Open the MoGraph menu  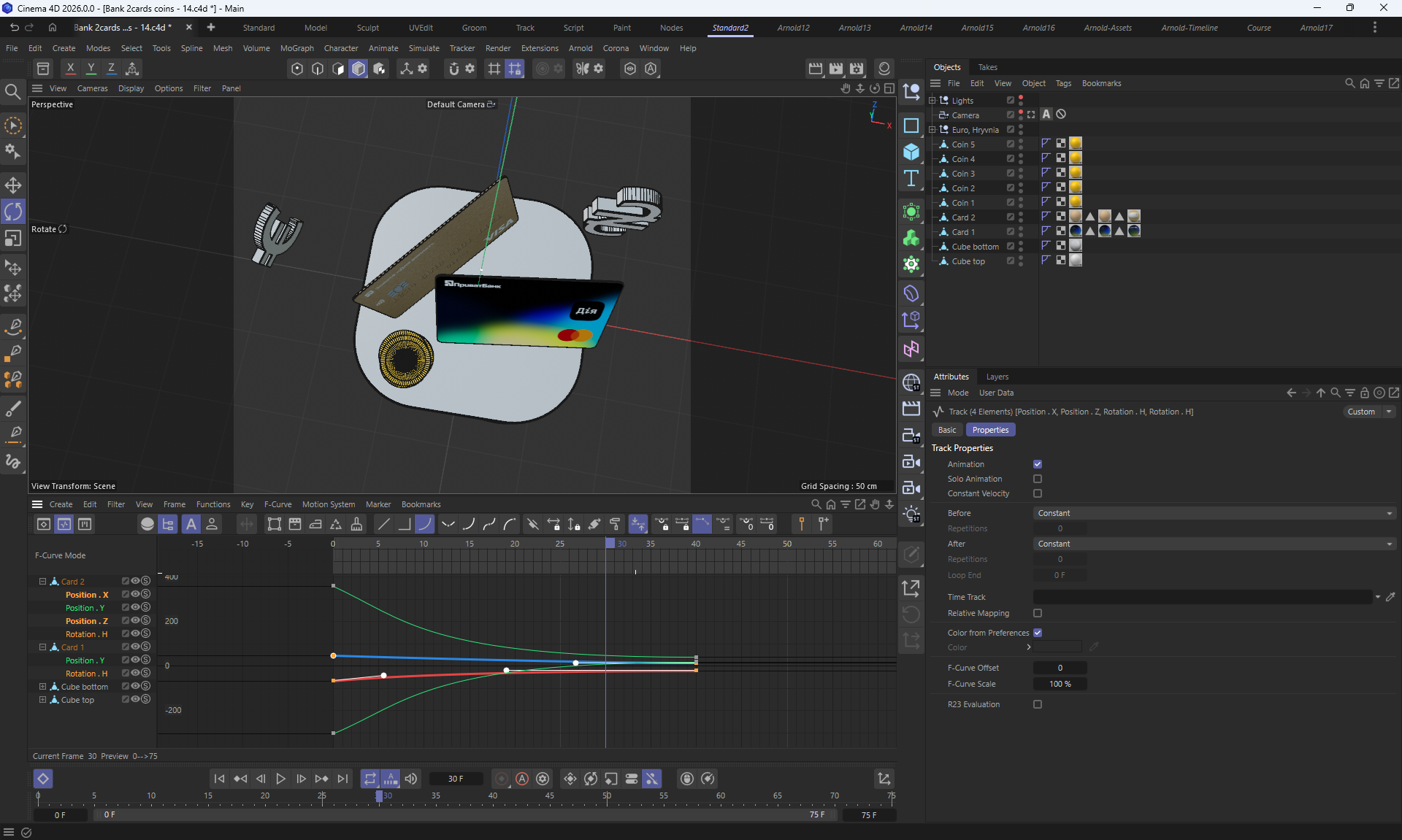[x=296, y=48]
